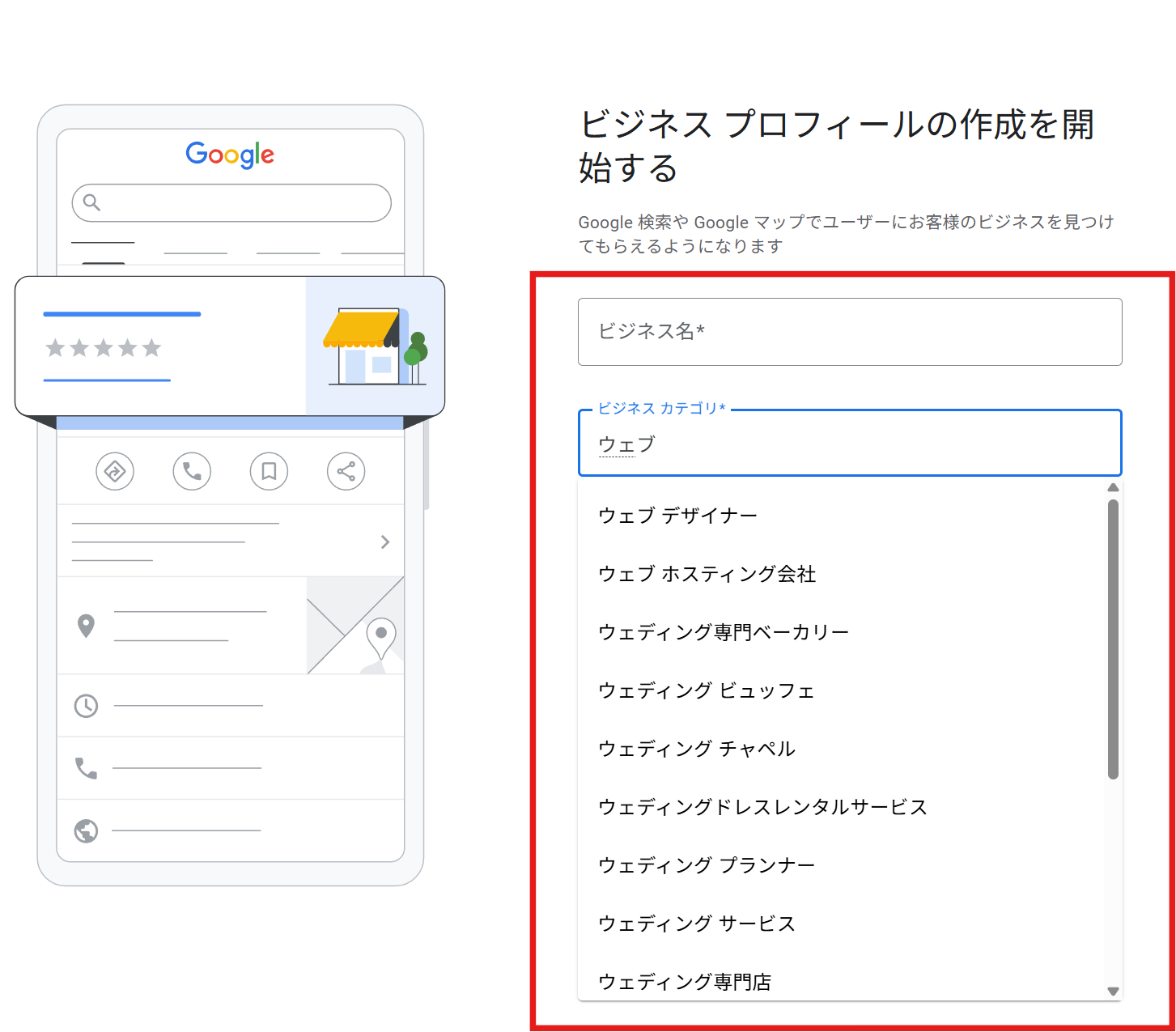
Task: Click the magnifier icon in search bar
Action: click(92, 202)
